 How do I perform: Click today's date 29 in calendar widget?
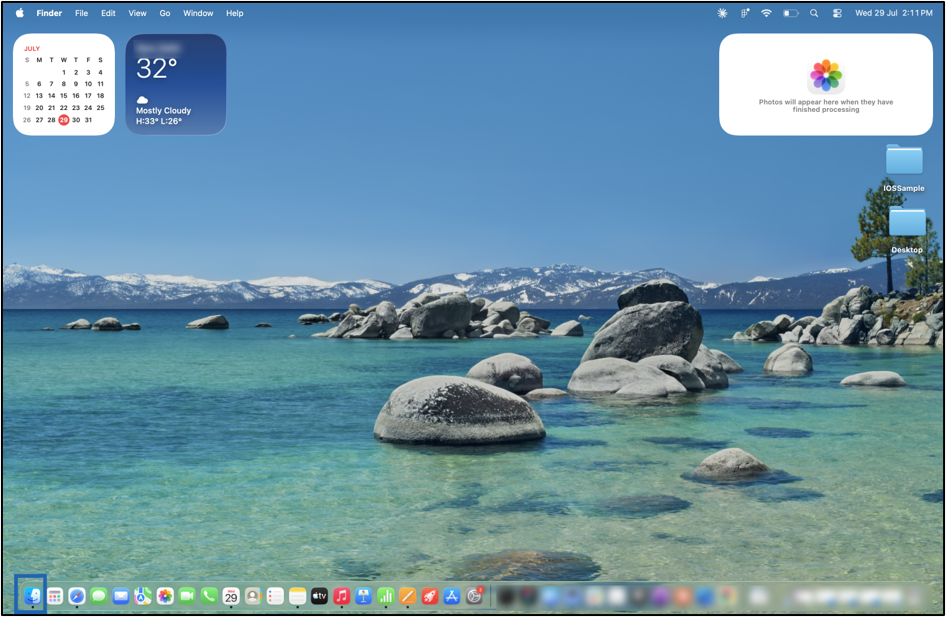coord(63,120)
